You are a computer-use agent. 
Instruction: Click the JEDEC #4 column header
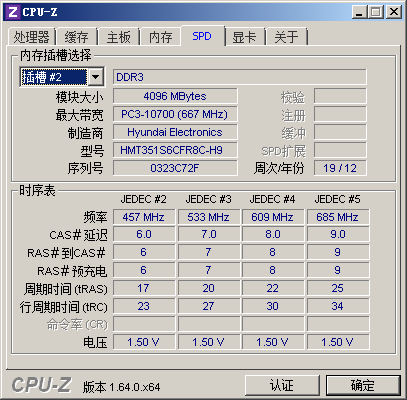(272, 199)
